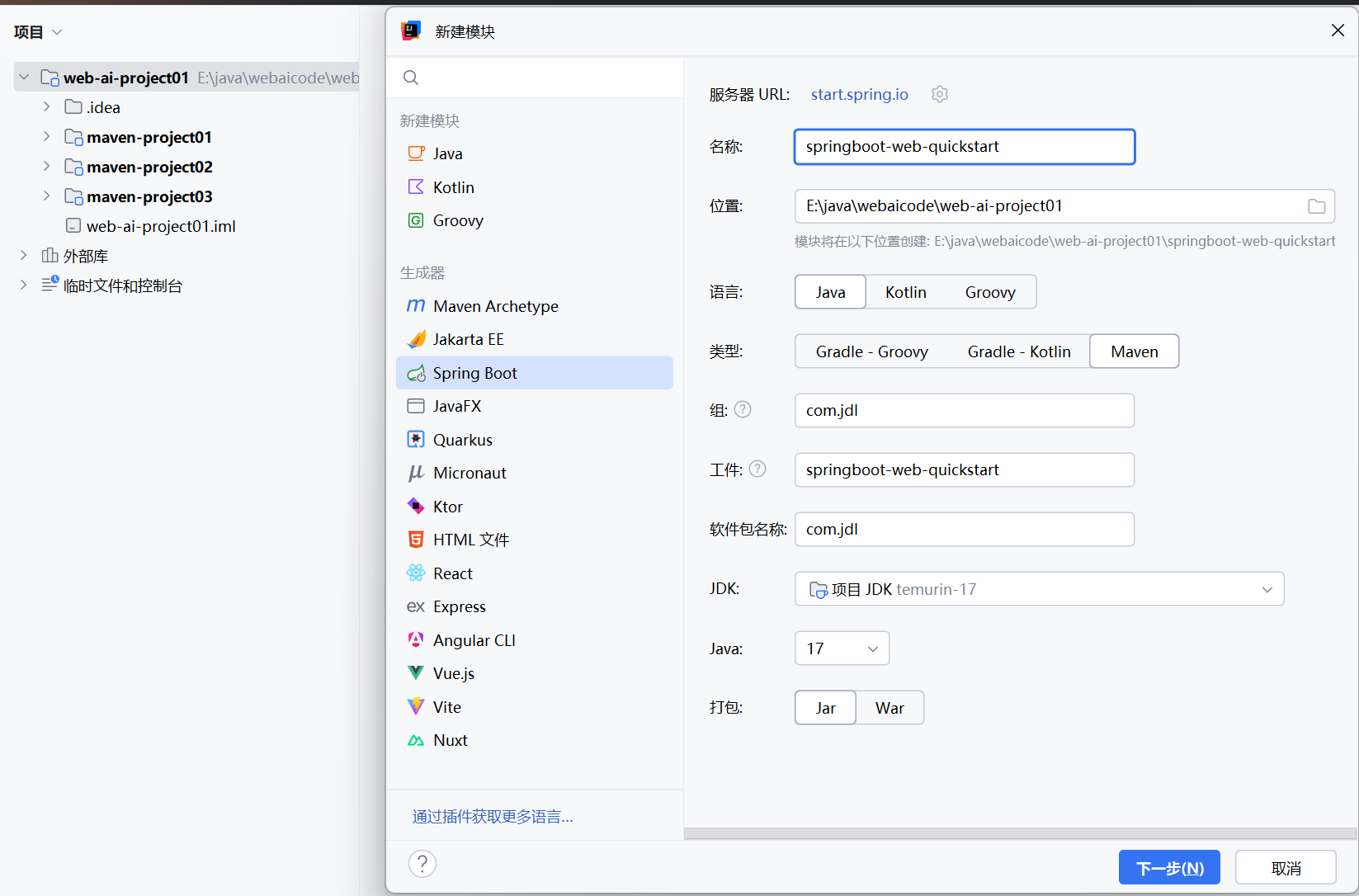1359x896 pixels.
Task: Click the horizontal scrollbar in dialog
Action: pyautogui.click(x=1021, y=833)
